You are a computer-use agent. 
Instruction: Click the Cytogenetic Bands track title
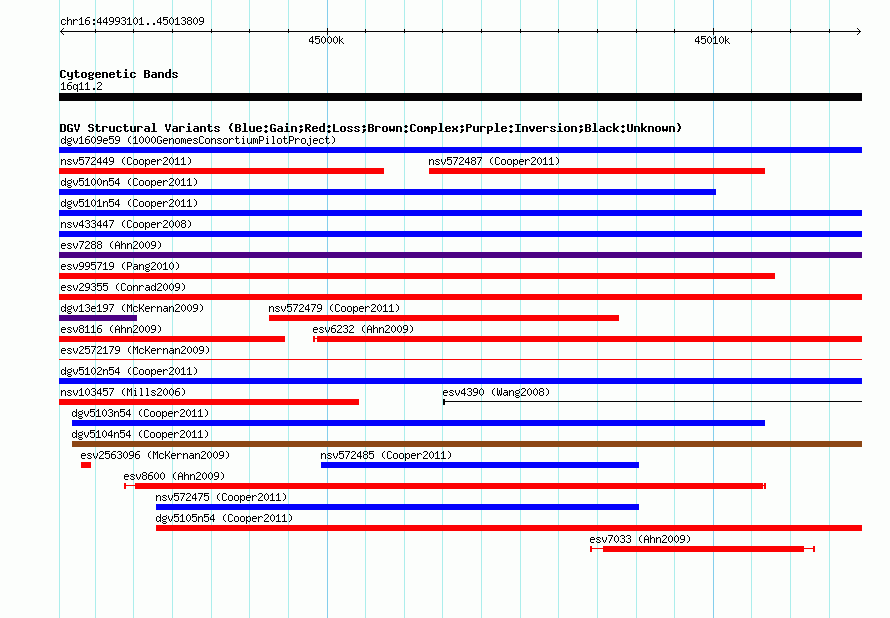pos(119,74)
